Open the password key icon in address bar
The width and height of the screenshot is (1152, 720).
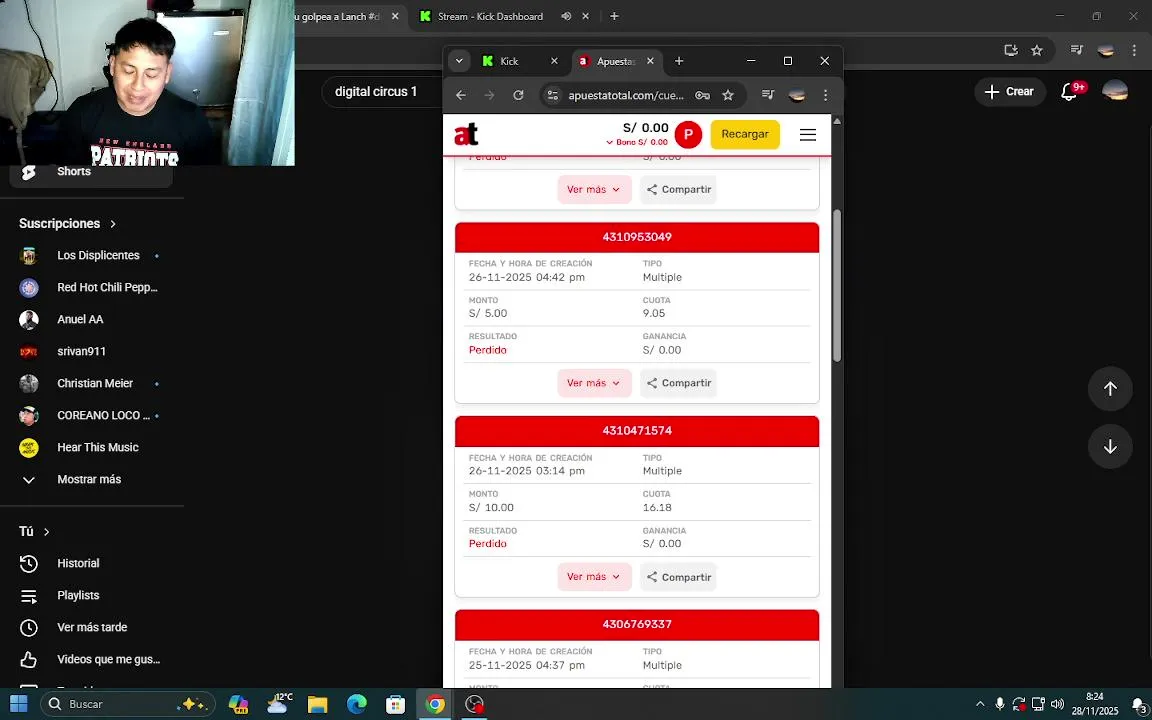pos(702,95)
